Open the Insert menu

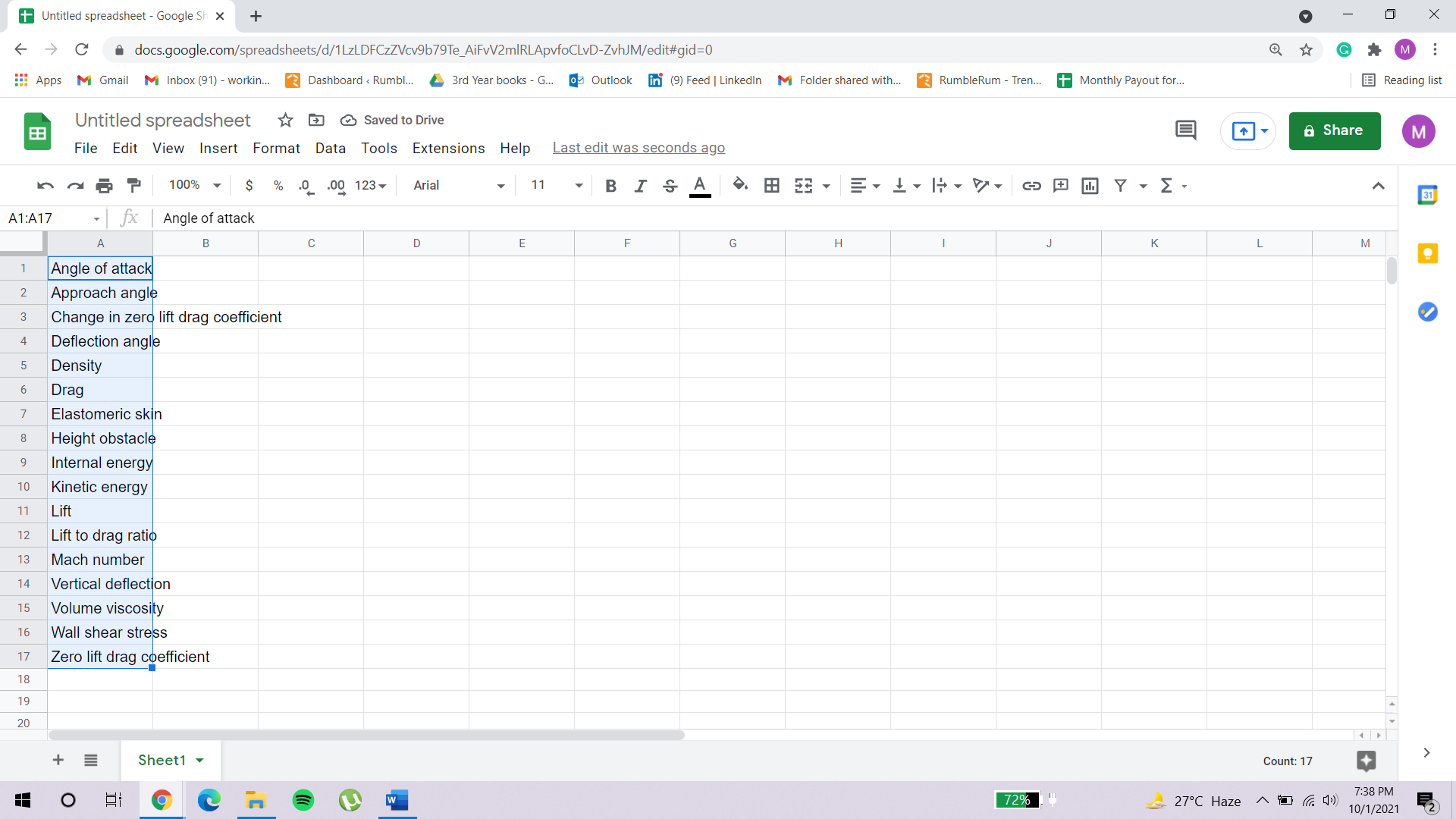click(x=218, y=149)
